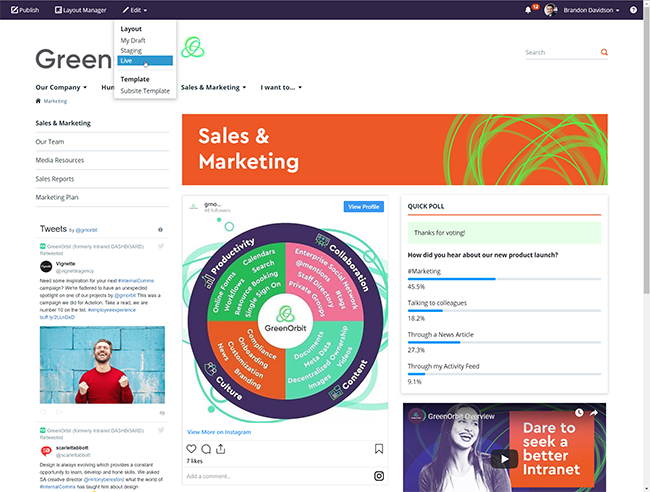Select Live layout option
This screenshot has width=650, height=492.
pos(145,61)
